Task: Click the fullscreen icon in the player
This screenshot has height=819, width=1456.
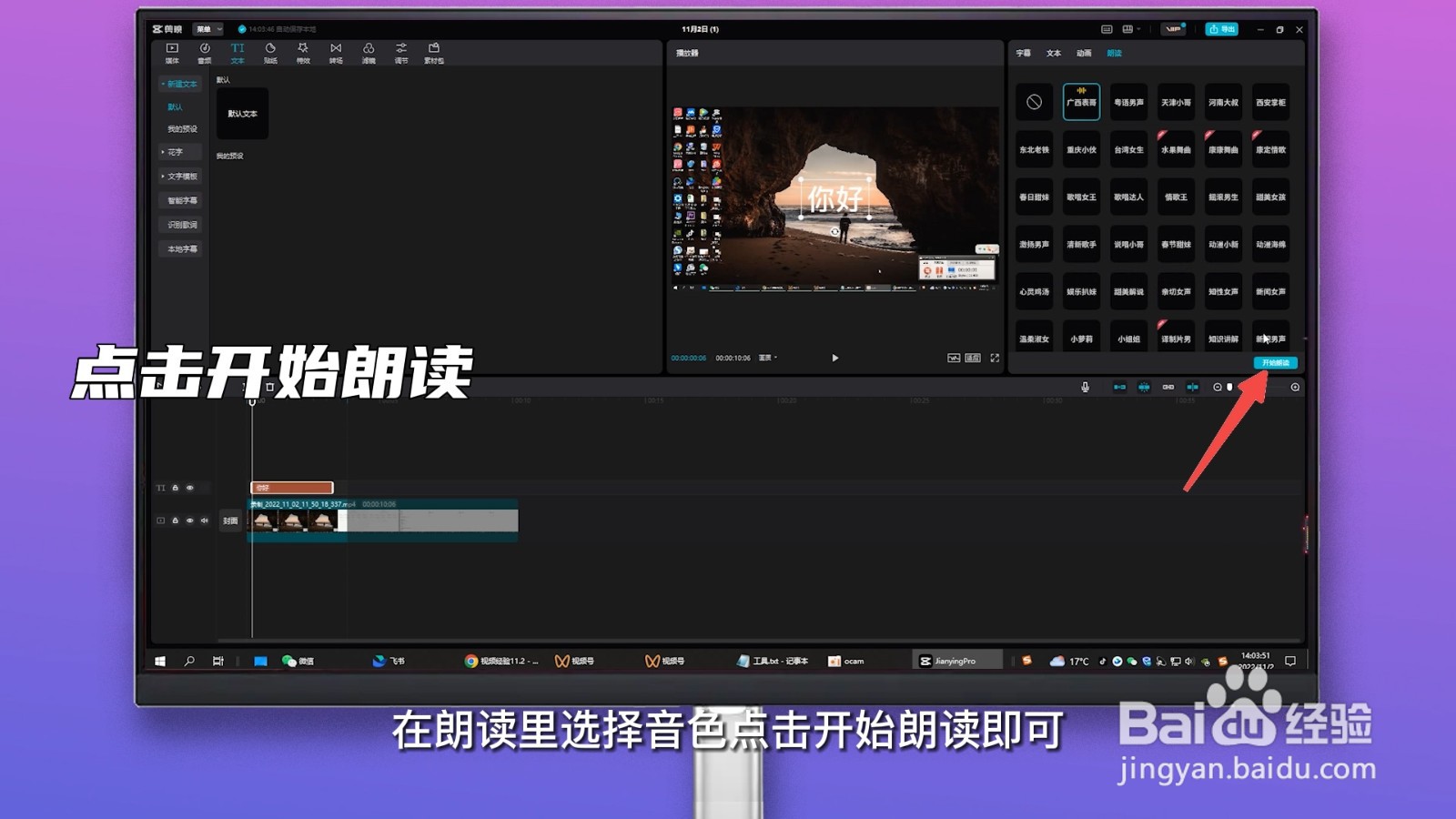Action: click(x=996, y=358)
